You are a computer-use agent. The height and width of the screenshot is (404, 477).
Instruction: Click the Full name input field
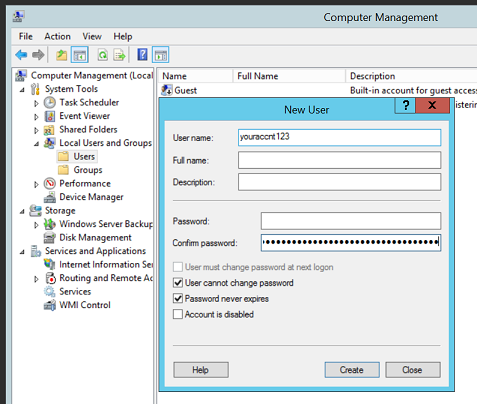[339, 160]
